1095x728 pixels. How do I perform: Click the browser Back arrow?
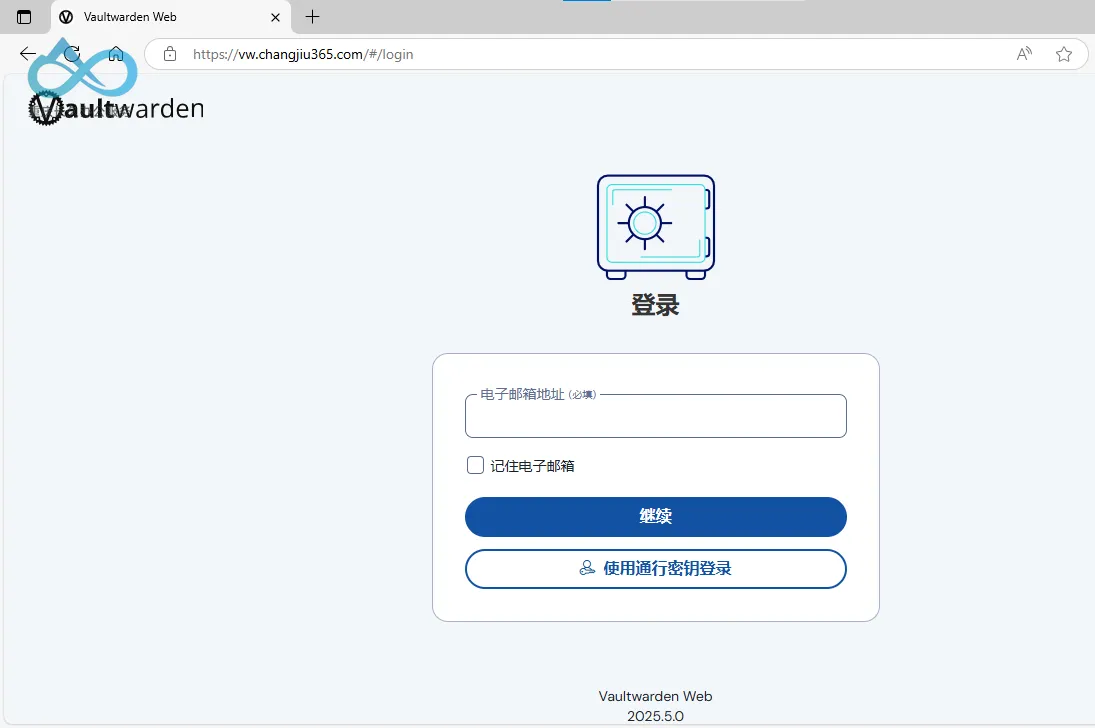(x=28, y=54)
